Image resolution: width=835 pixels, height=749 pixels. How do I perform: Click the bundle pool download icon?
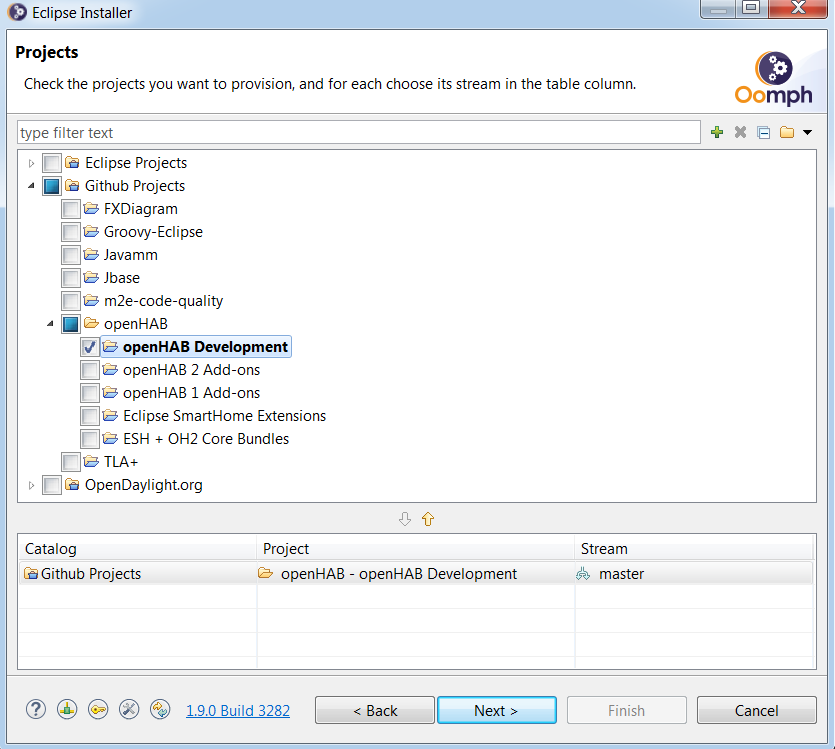[67, 709]
